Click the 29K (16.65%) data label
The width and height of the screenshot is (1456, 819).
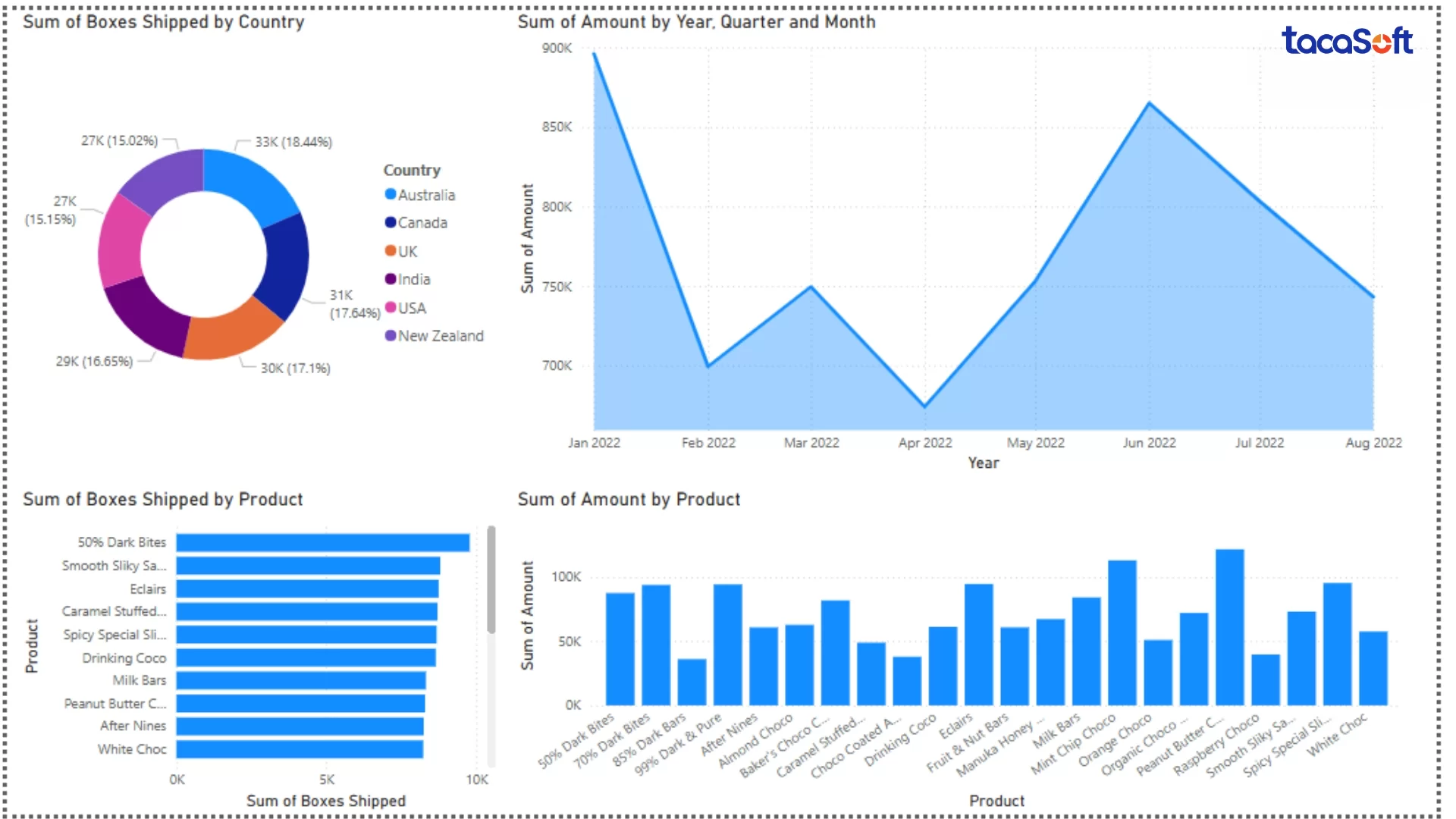tap(94, 362)
